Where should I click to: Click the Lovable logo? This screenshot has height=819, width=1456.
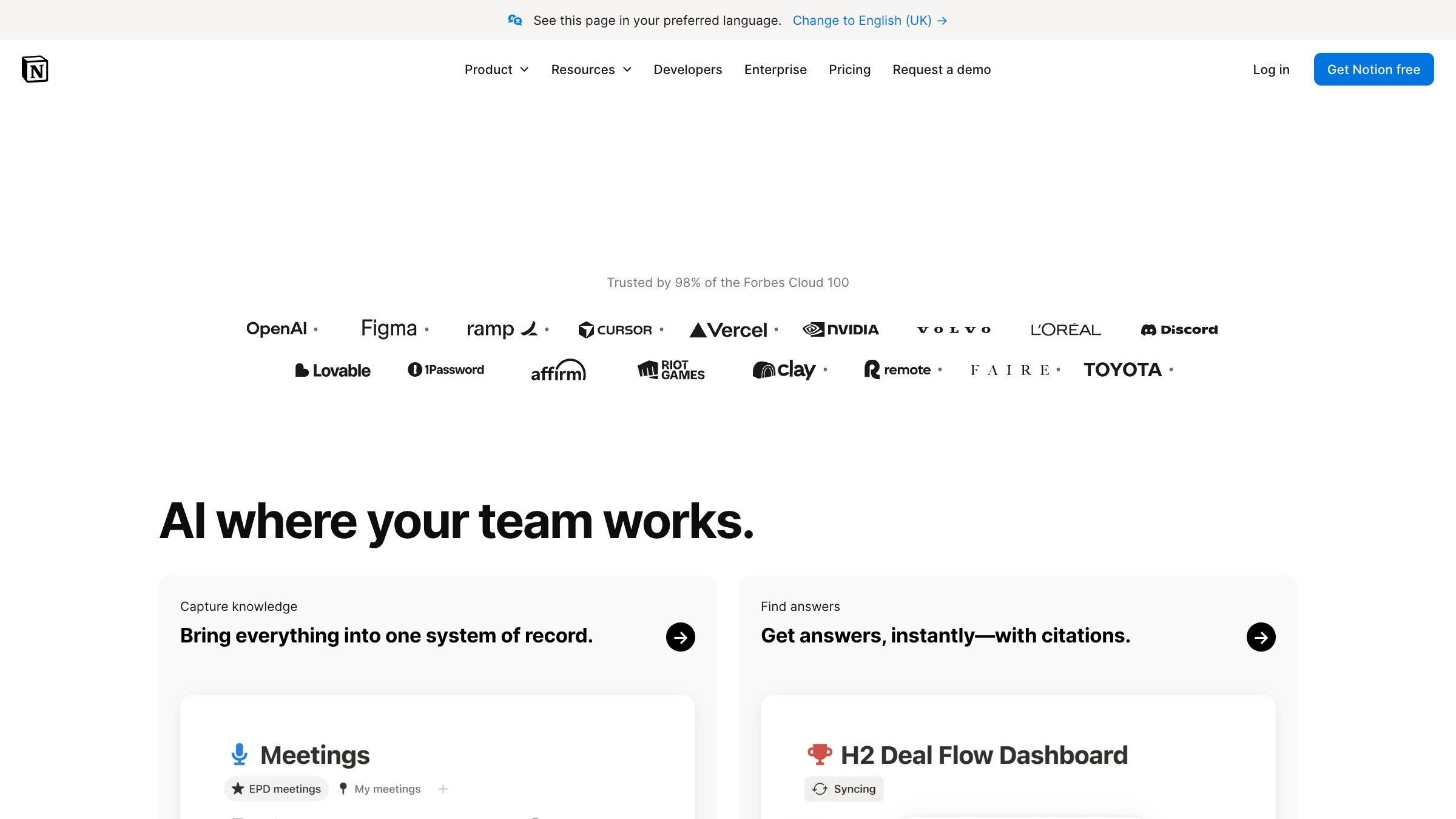coord(332,370)
